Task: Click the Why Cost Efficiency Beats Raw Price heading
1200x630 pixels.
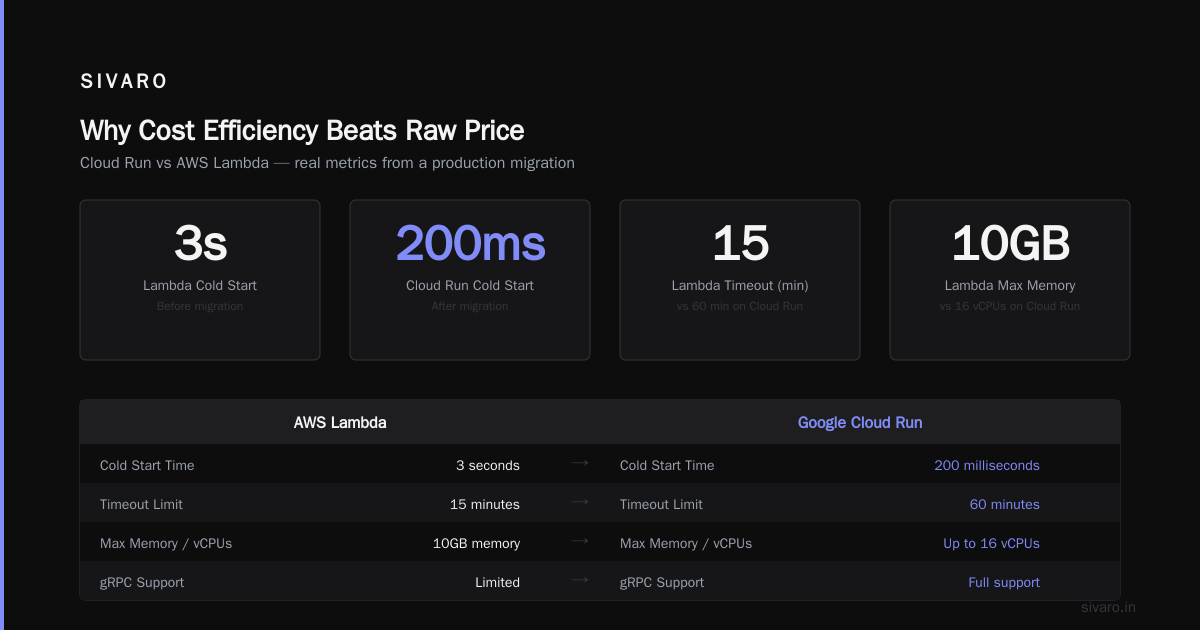Action: click(302, 131)
